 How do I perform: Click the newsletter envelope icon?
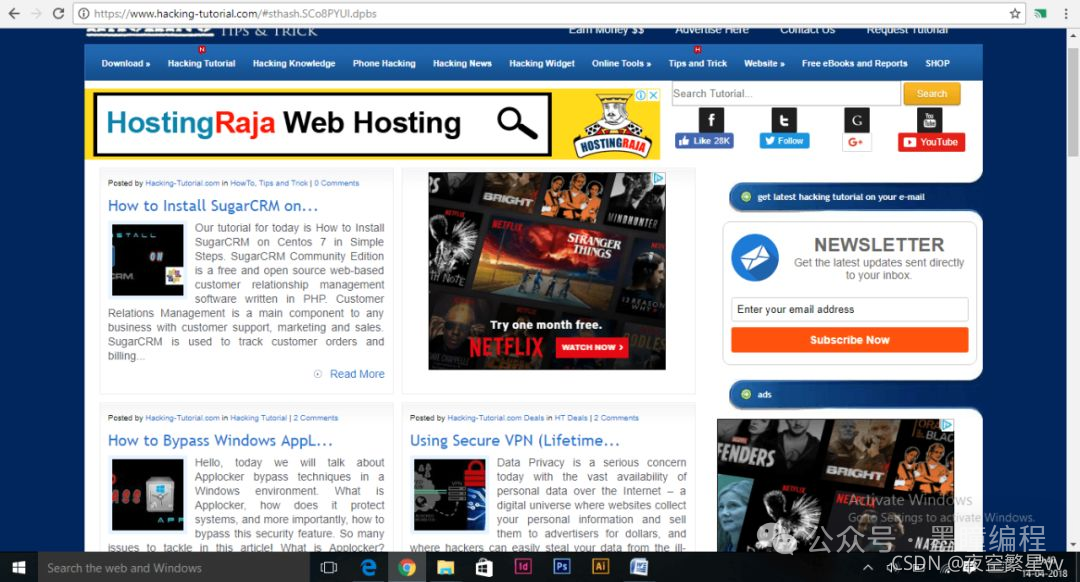755,258
